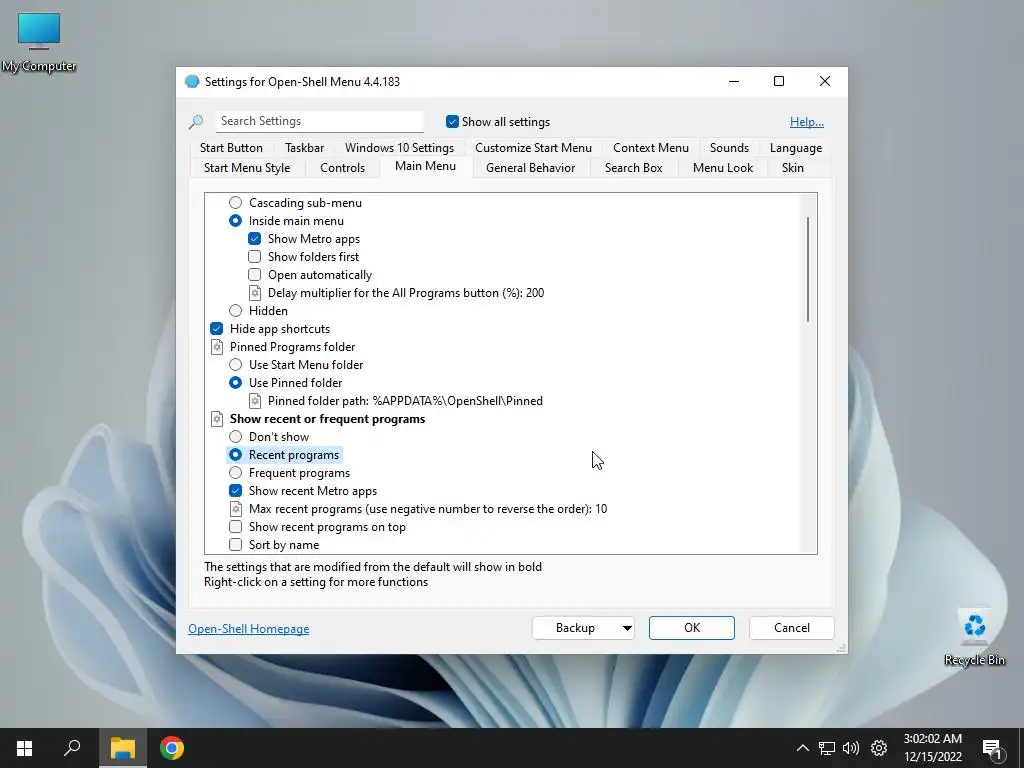Toggle Hide app shortcuts checkbox
Screen dimensions: 1024x768
point(217,328)
